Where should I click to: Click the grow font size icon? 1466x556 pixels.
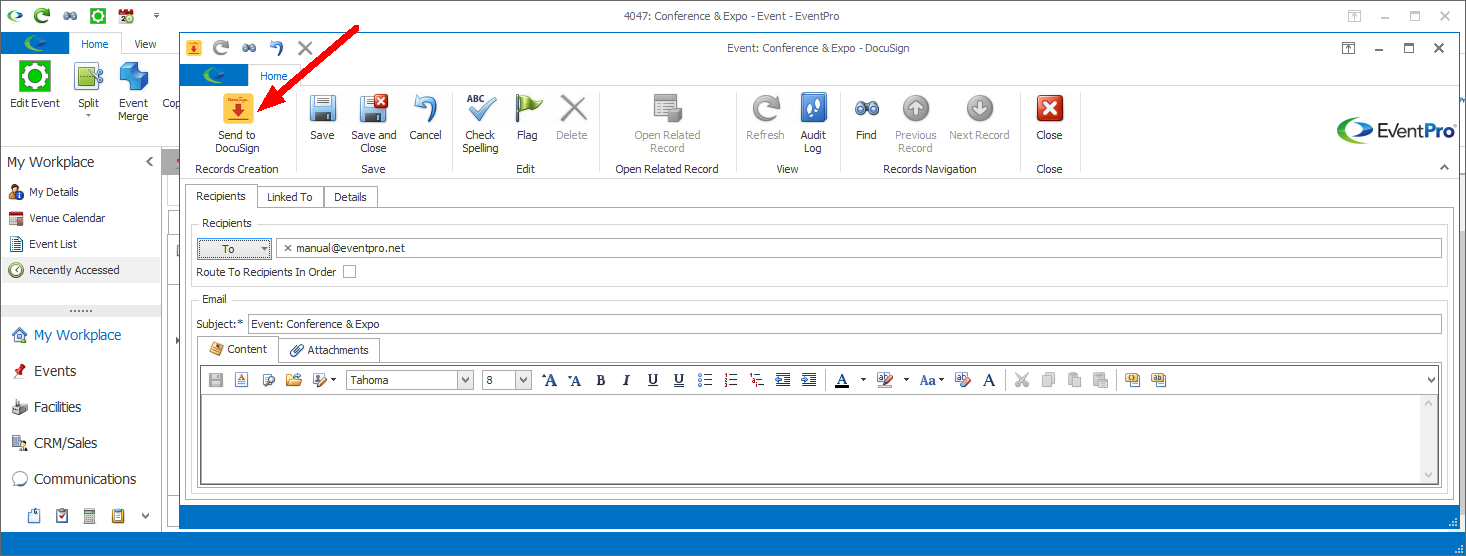[549, 380]
